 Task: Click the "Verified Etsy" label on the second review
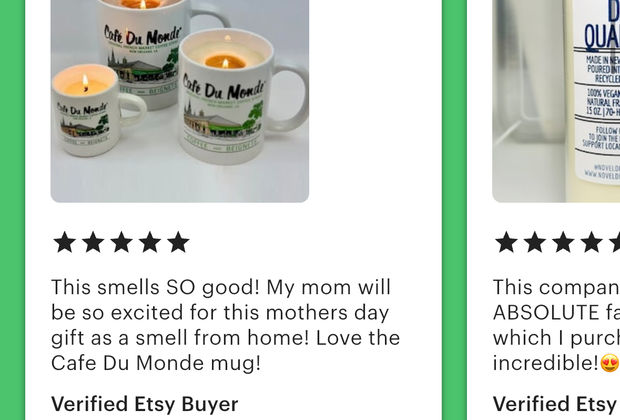tap(556, 404)
